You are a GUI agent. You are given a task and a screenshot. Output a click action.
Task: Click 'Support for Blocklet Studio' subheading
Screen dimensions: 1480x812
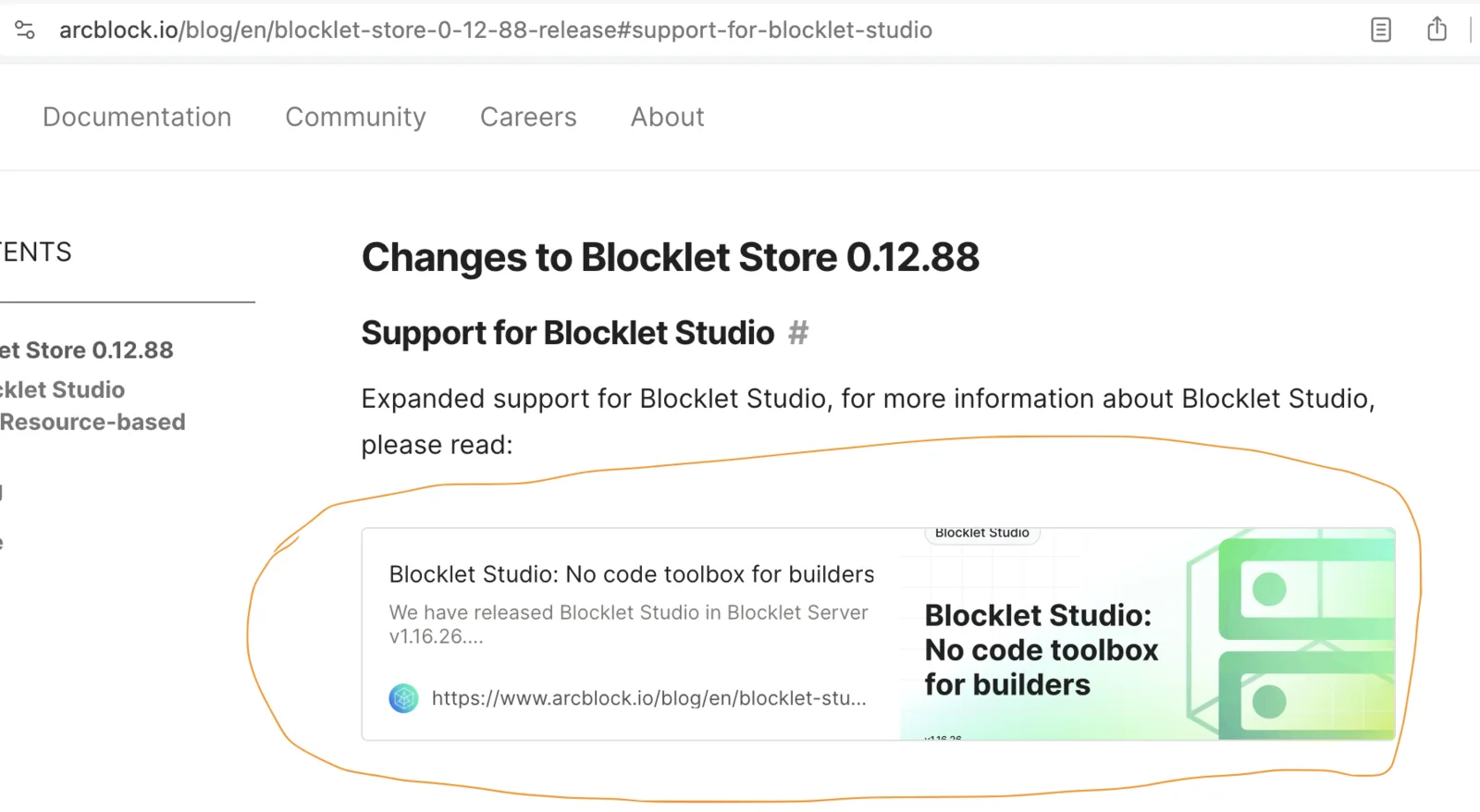(568, 332)
